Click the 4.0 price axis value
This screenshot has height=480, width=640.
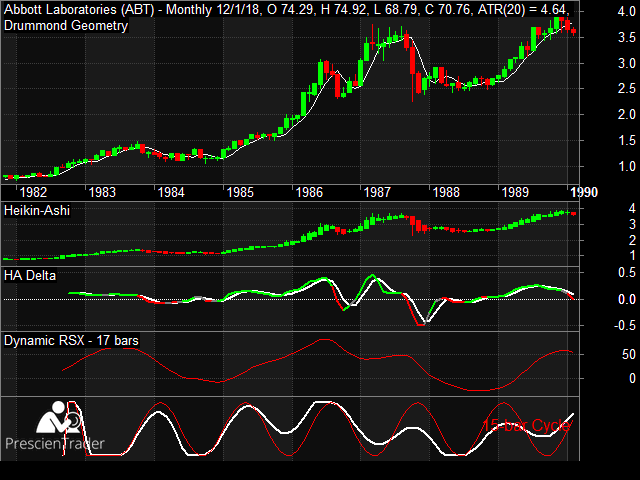(x=627, y=11)
